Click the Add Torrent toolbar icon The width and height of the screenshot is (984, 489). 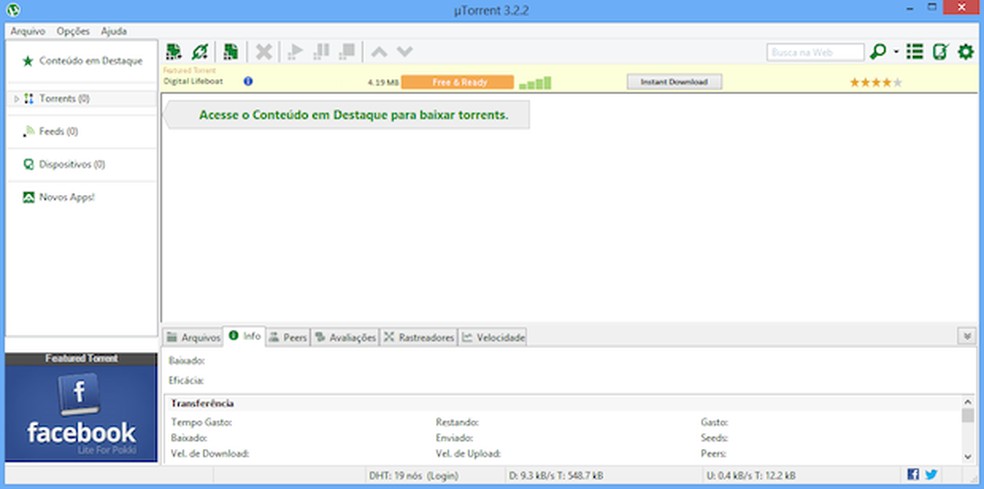pyautogui.click(x=174, y=51)
